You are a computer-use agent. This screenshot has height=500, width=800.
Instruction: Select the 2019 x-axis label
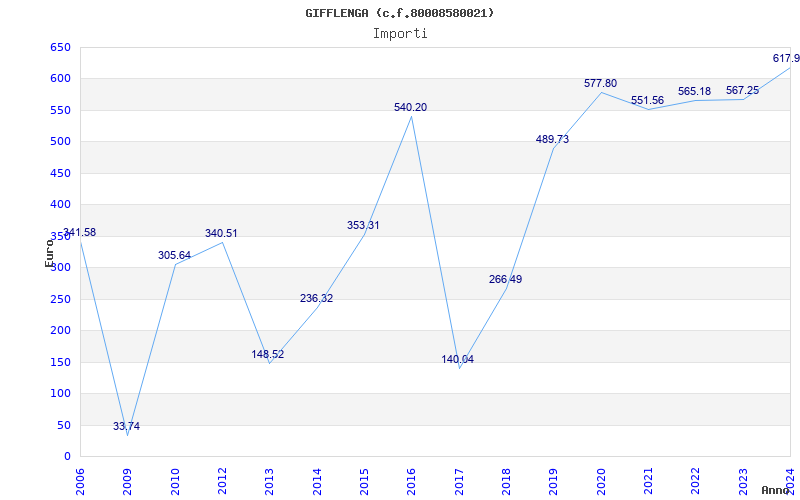(554, 482)
